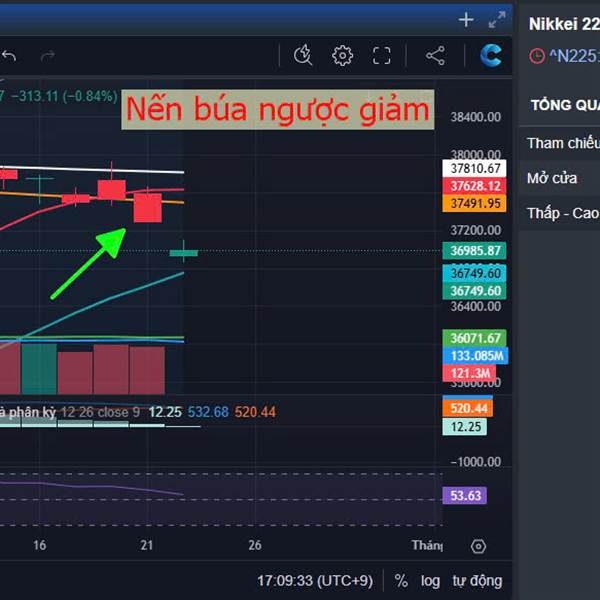Click the red clock icon beside ^N225
The width and height of the screenshot is (600, 600).
coord(537,56)
